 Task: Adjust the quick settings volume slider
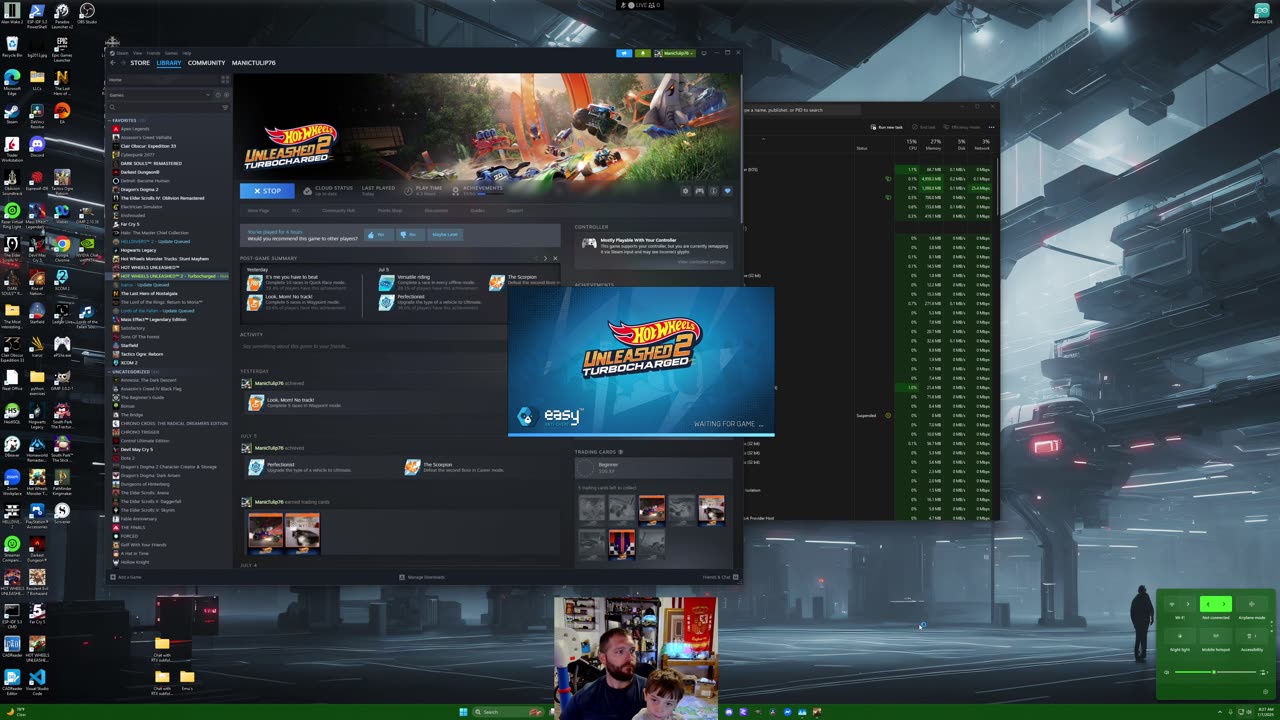pos(1216,672)
